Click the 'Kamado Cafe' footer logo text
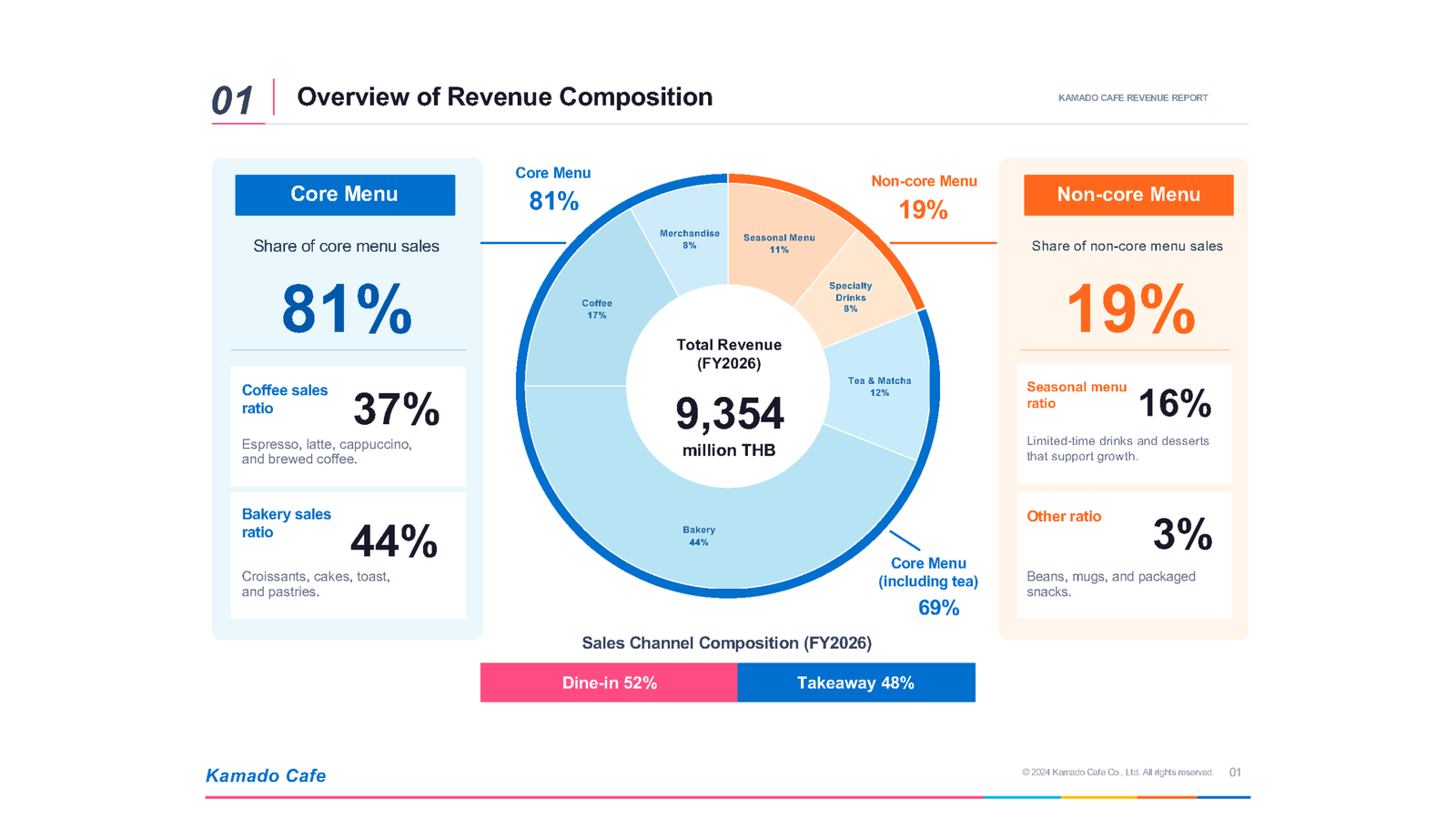 pos(266,775)
